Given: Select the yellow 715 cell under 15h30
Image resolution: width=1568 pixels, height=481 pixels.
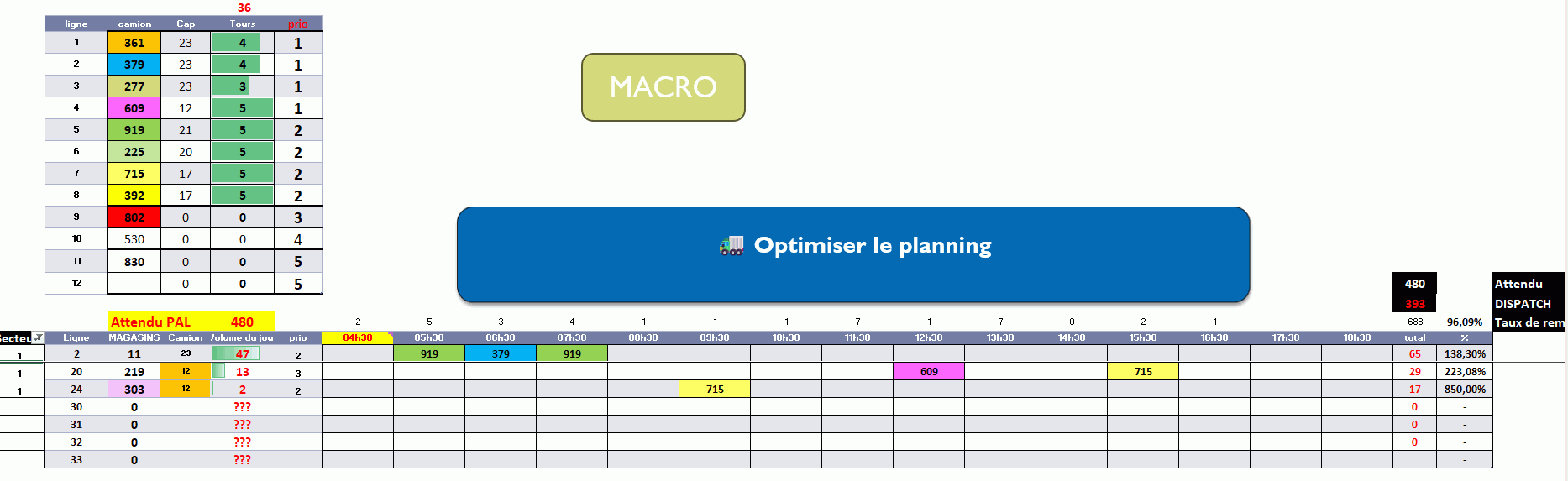Looking at the screenshot, I should [1143, 371].
